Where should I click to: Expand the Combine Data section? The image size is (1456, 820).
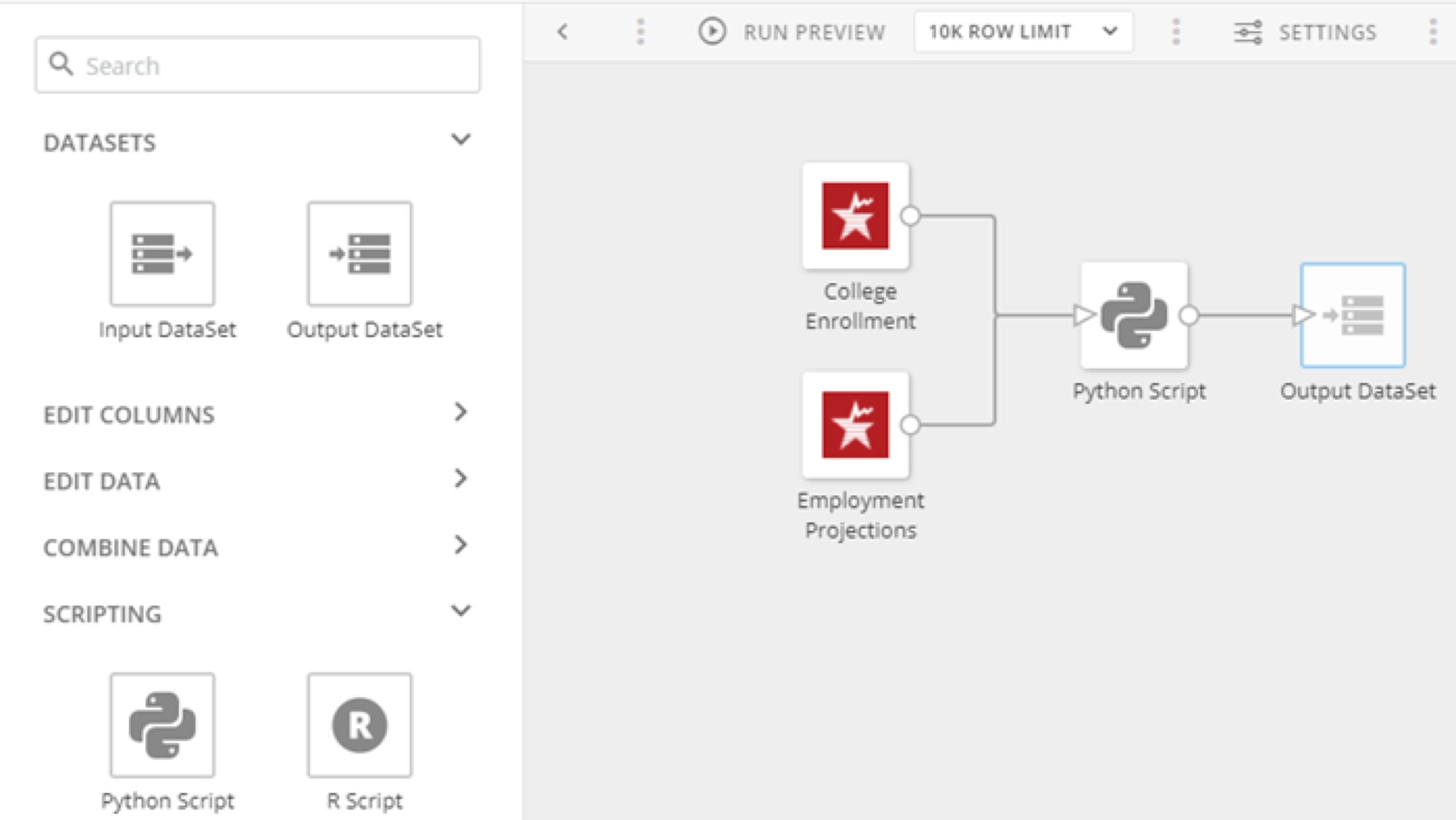coord(460,545)
